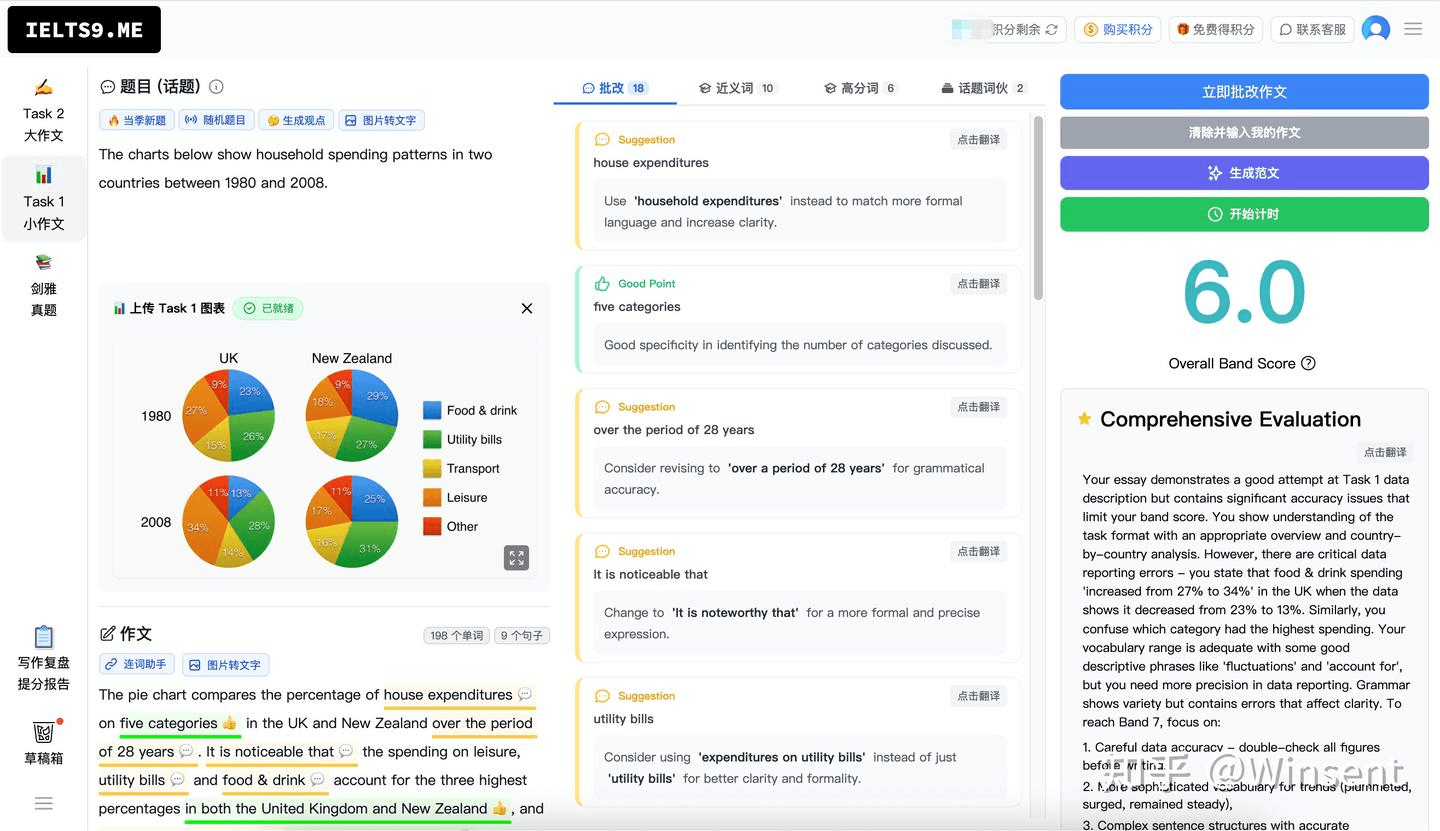This screenshot has width=1440, height=831.
Task: Open the user profile avatar
Action: [1376, 29]
